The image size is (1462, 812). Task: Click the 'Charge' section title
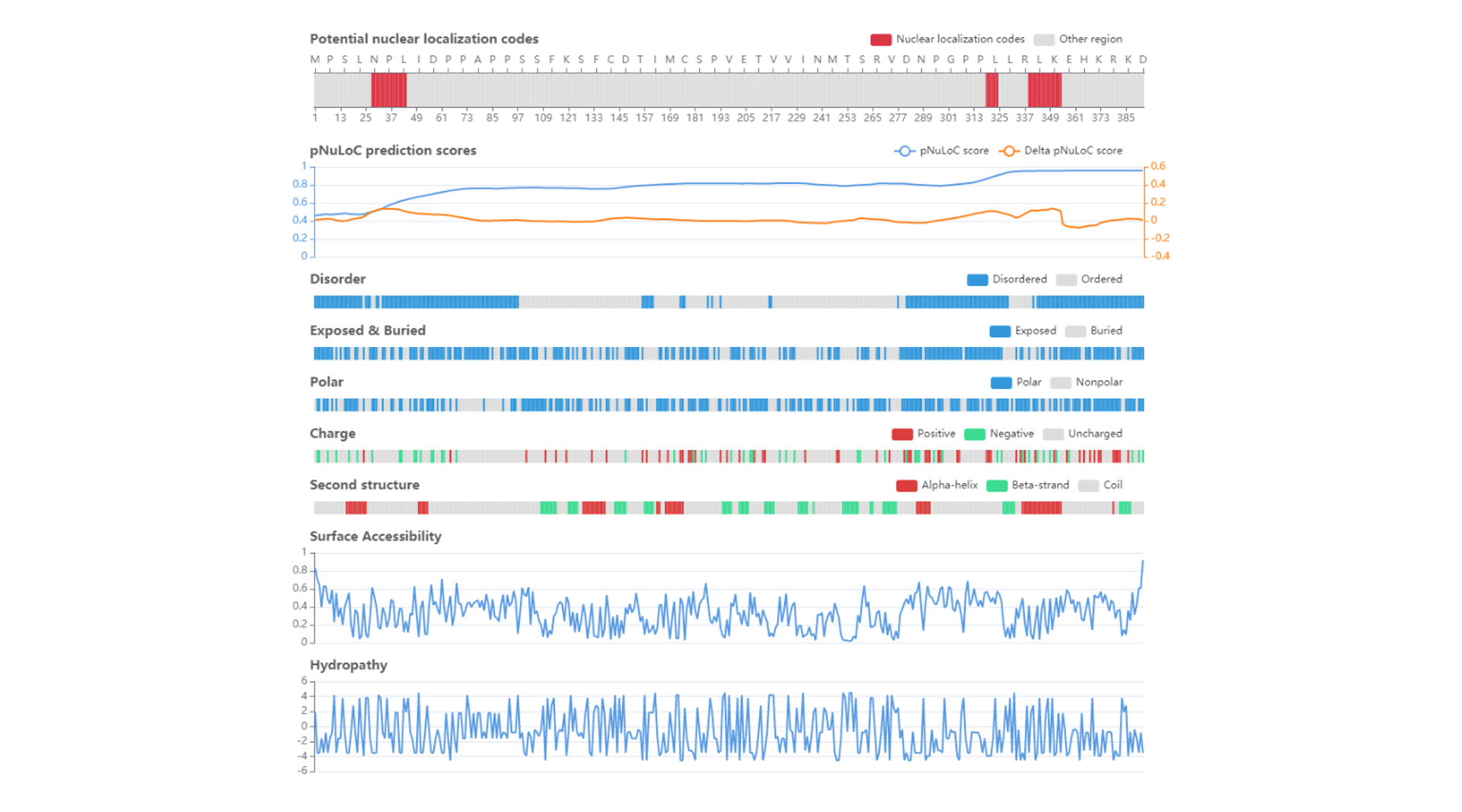pos(333,434)
